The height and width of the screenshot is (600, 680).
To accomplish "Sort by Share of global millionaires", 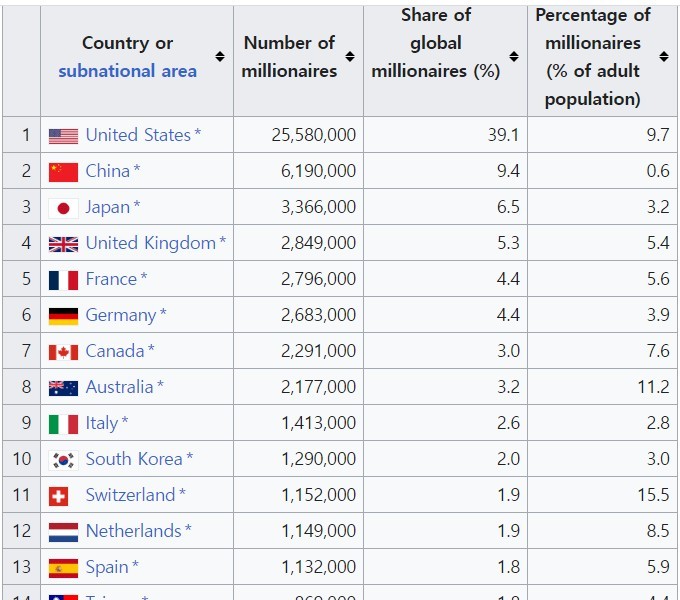I will [514, 57].
